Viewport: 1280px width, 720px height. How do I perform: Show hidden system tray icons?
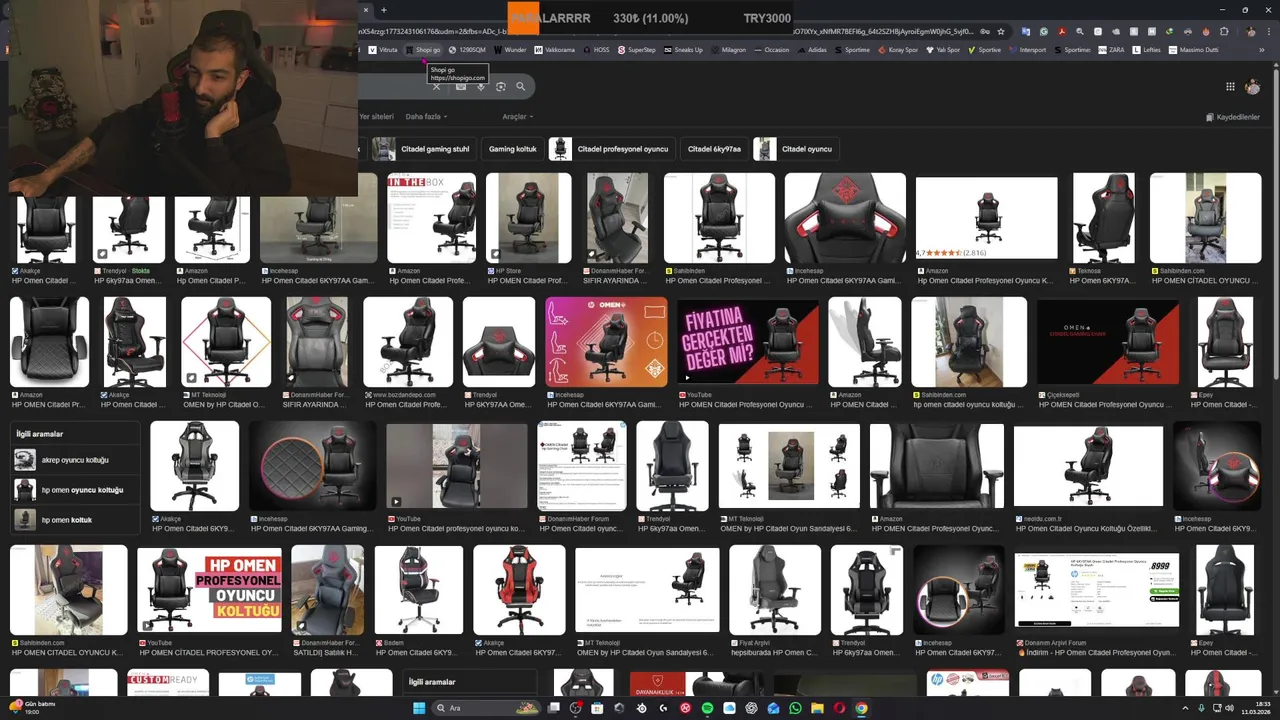click(x=1185, y=708)
